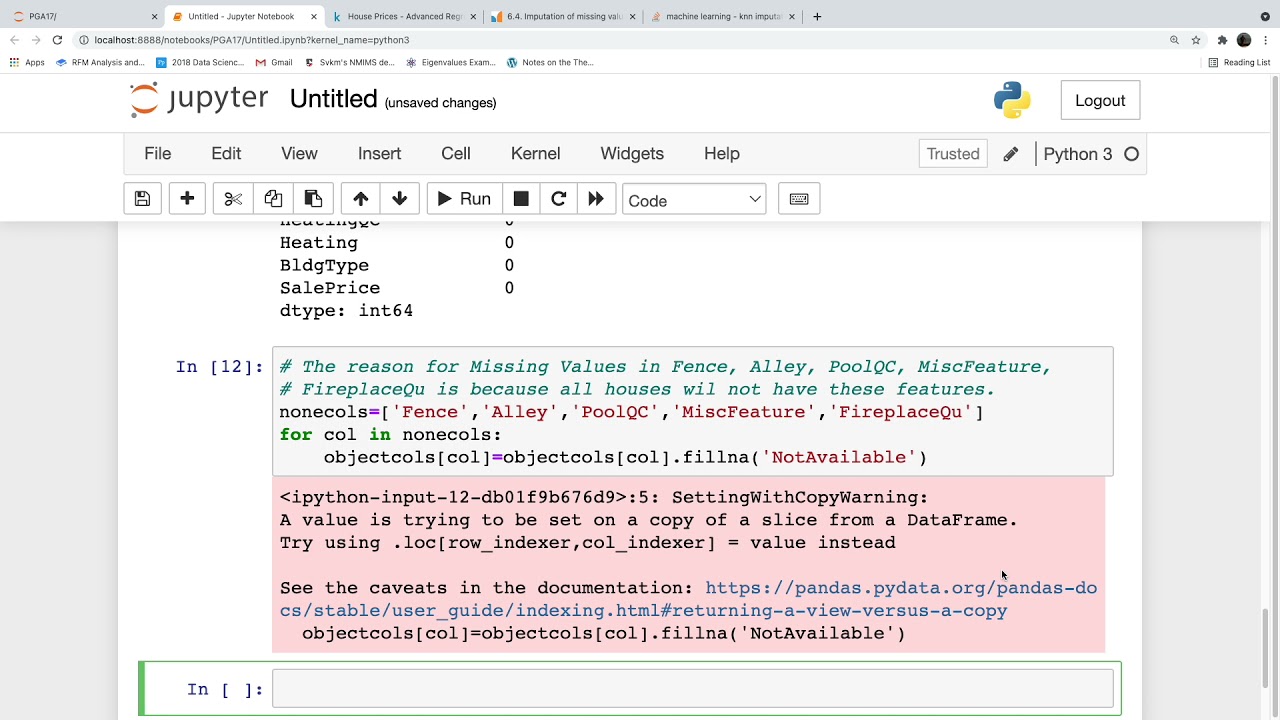Screen dimensions: 1280x720
Task: Open the cell type Code dropdown
Action: pos(694,200)
